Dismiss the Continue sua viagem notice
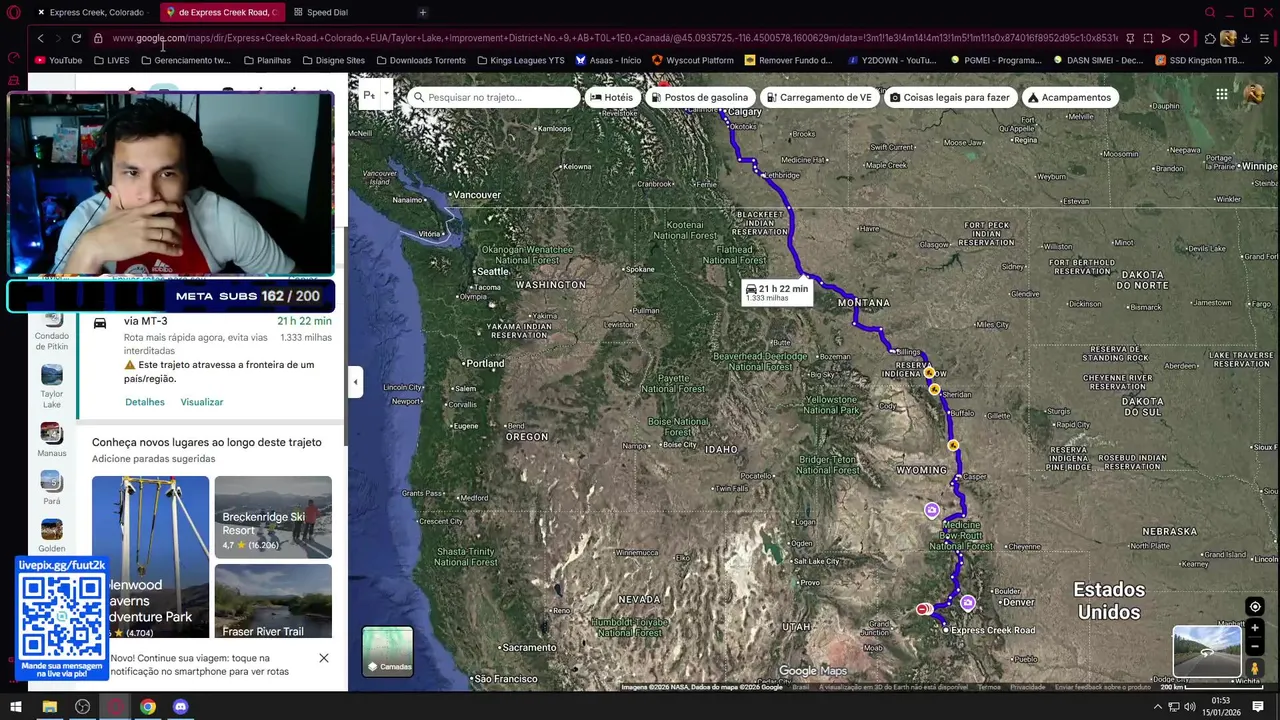 [x=324, y=658]
